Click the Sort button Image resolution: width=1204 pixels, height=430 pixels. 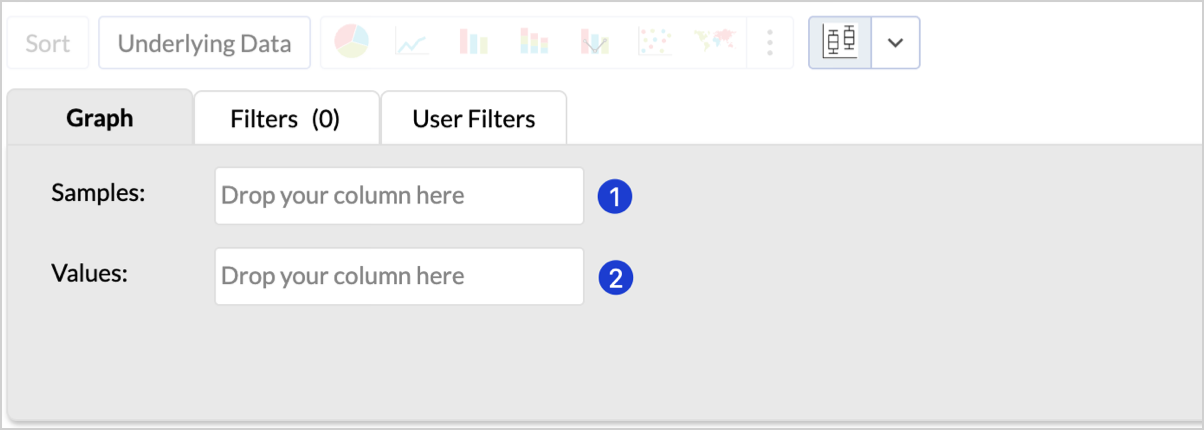[48, 43]
